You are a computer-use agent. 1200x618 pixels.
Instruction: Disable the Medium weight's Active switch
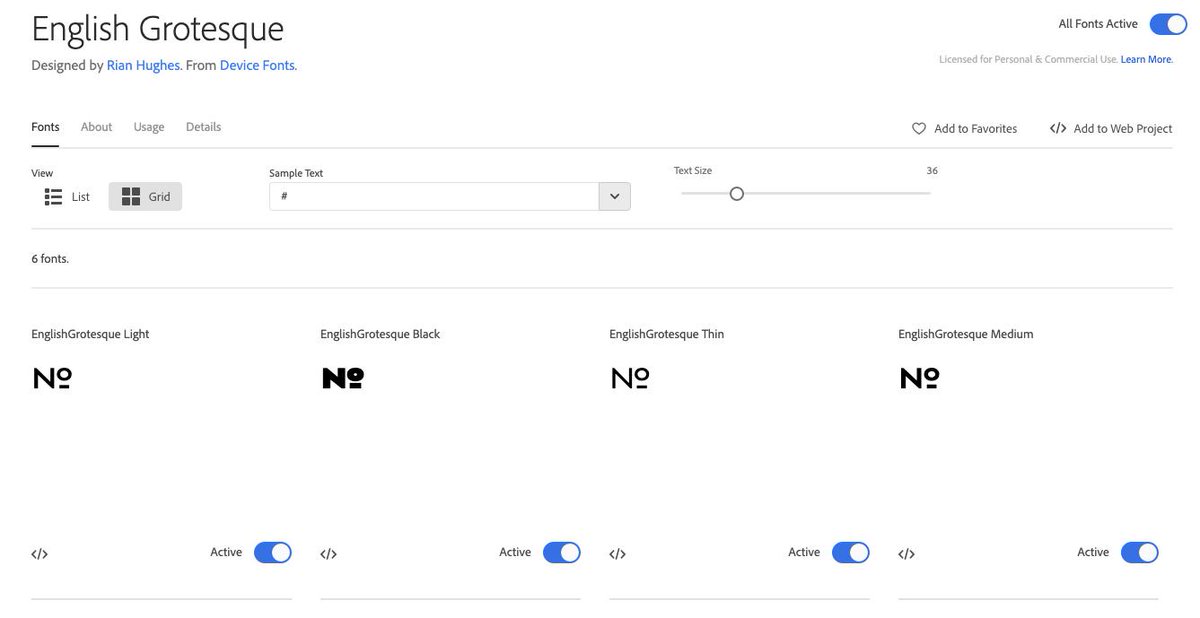(x=1139, y=551)
